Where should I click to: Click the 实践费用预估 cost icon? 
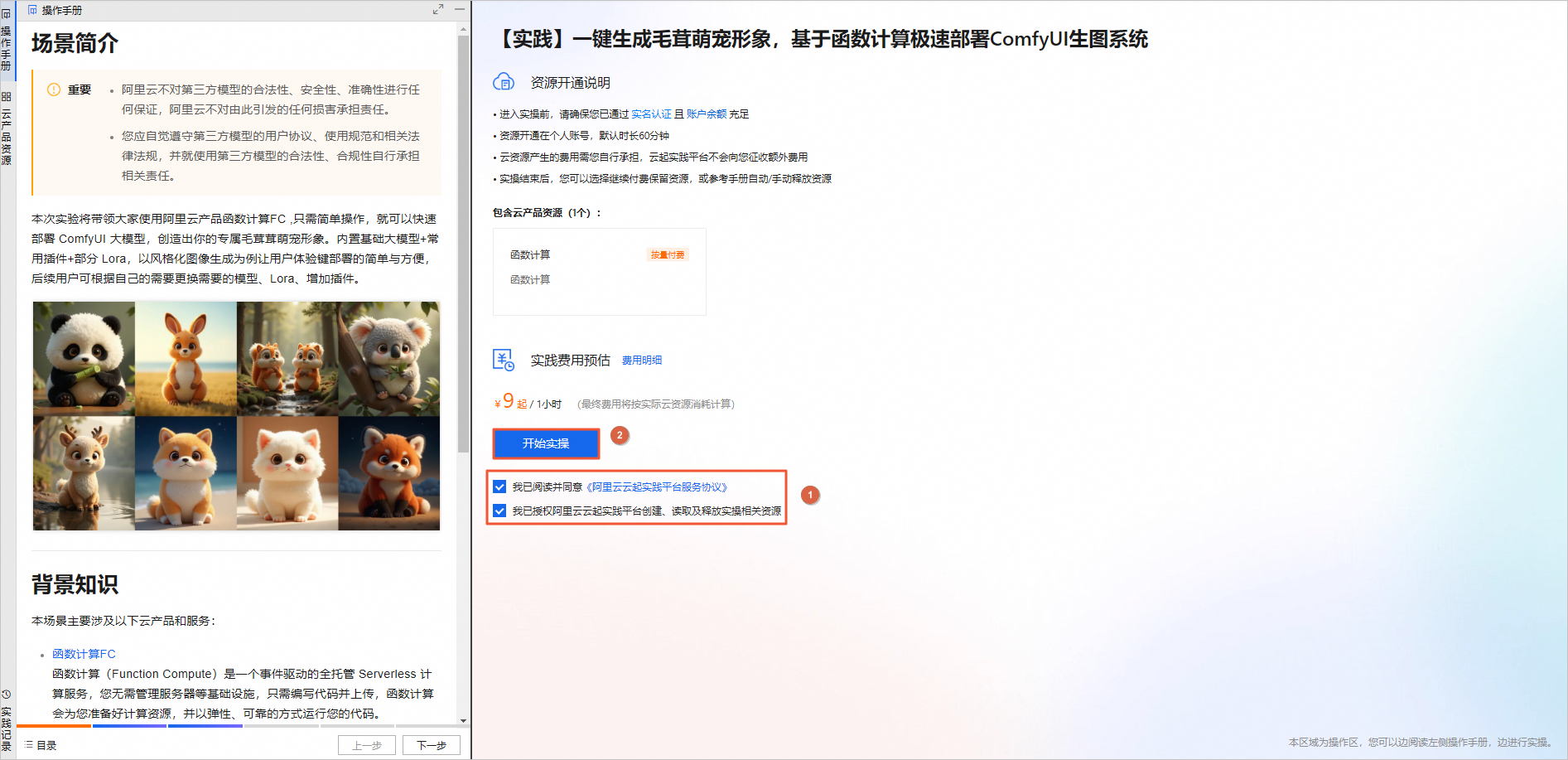pyautogui.click(x=504, y=360)
